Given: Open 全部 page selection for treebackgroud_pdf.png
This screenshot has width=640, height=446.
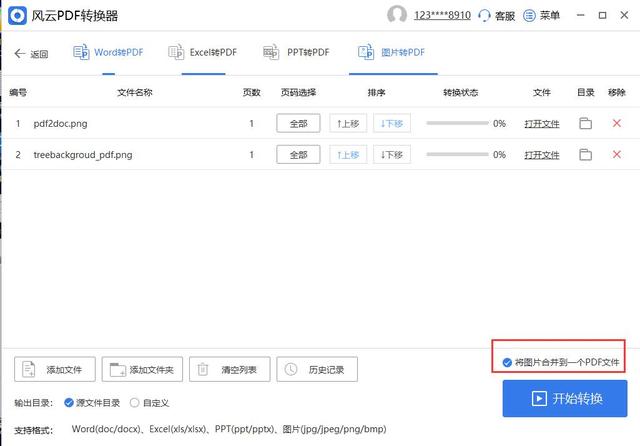Looking at the screenshot, I should pos(298,155).
